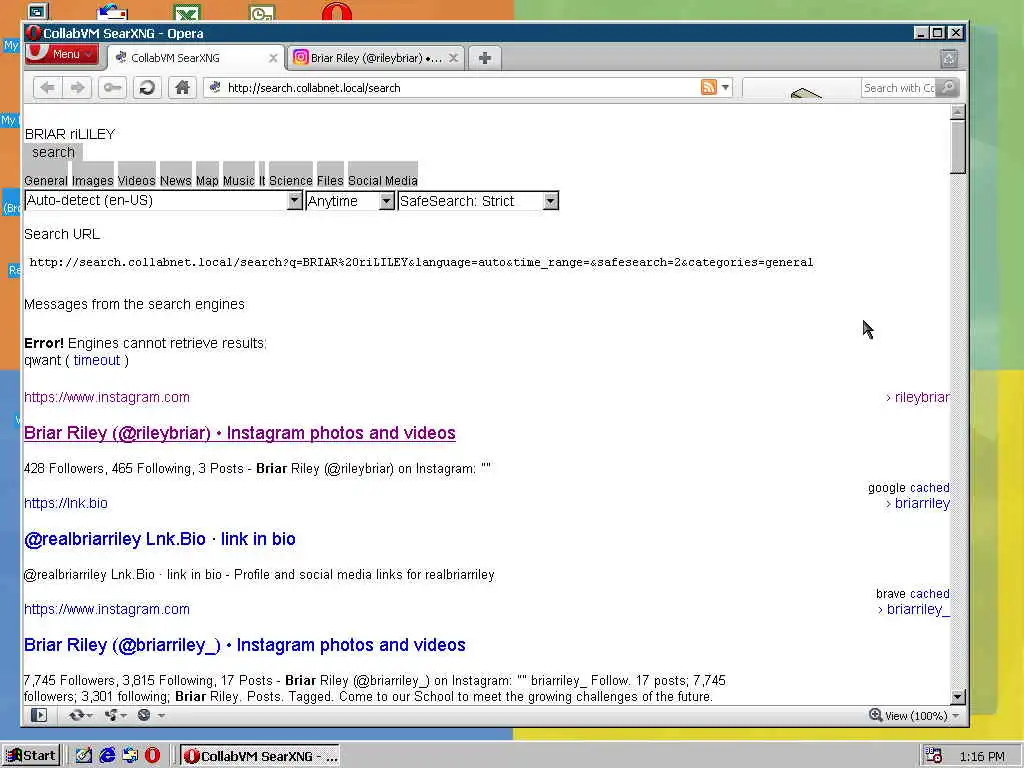Click the briarriley_ breadcrumb link
1024x768 pixels.
point(918,609)
